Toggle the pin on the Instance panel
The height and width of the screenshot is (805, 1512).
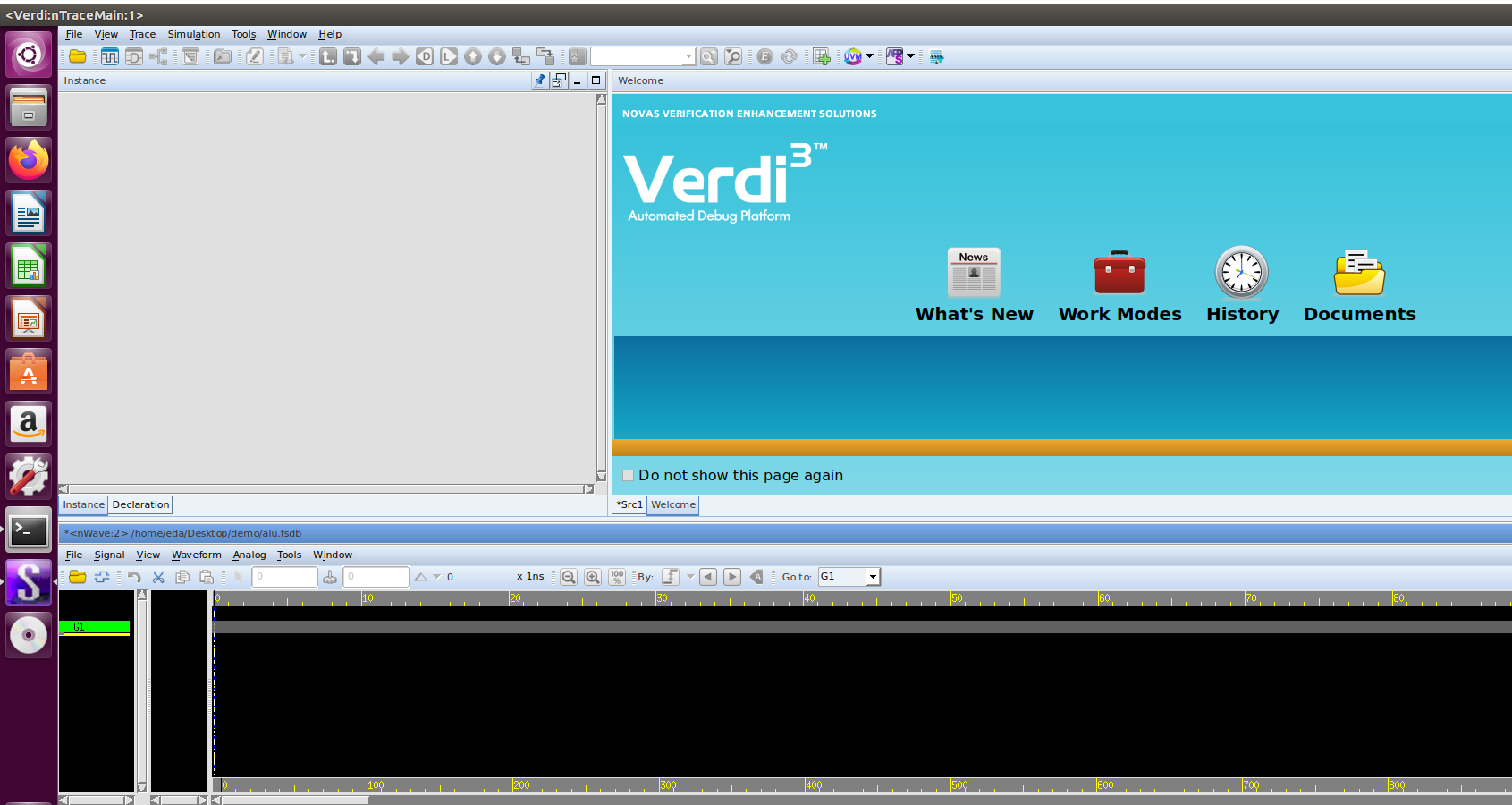[540, 80]
